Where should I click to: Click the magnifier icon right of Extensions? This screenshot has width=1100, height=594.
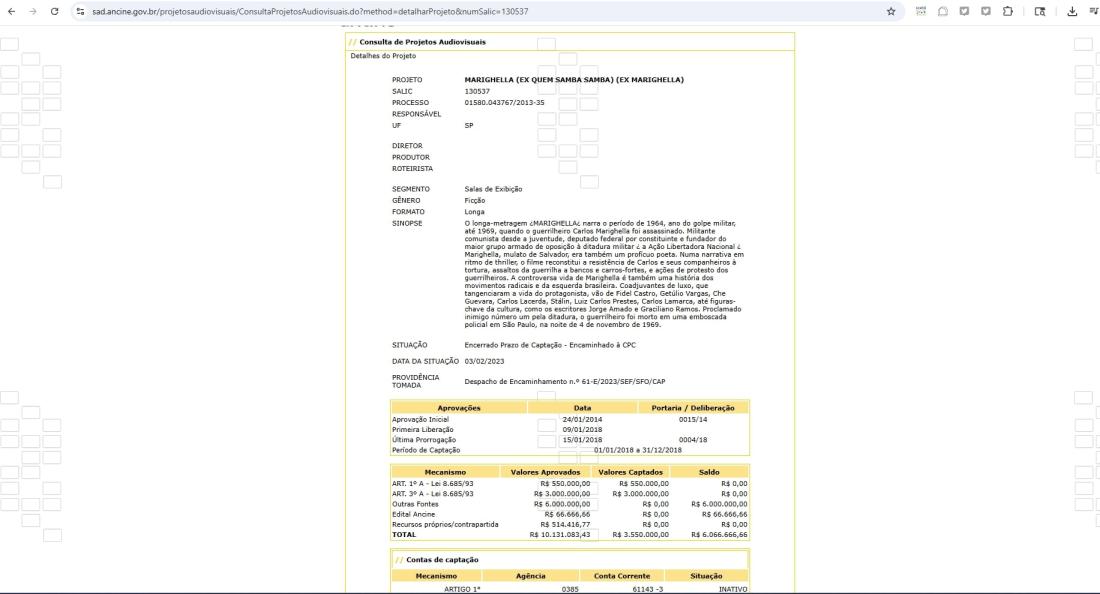(x=1040, y=10)
